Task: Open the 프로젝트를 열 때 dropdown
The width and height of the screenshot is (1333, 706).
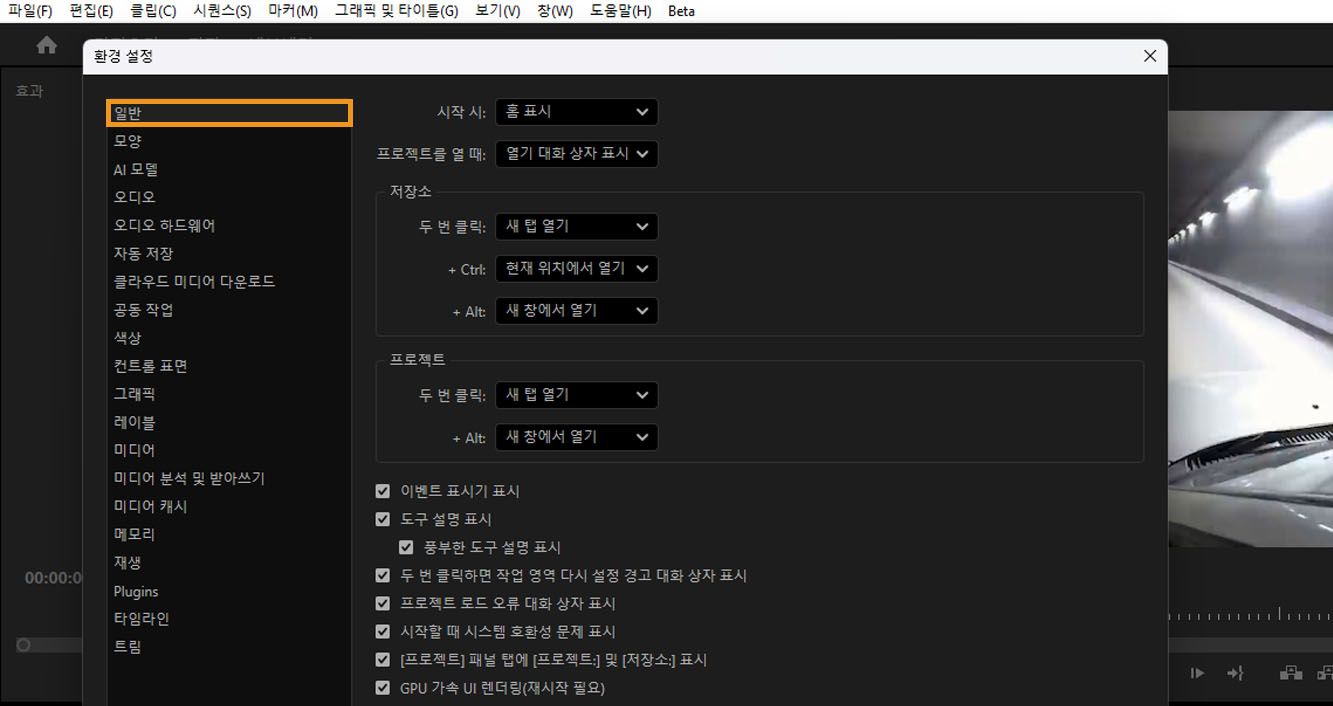Action: click(x=577, y=154)
